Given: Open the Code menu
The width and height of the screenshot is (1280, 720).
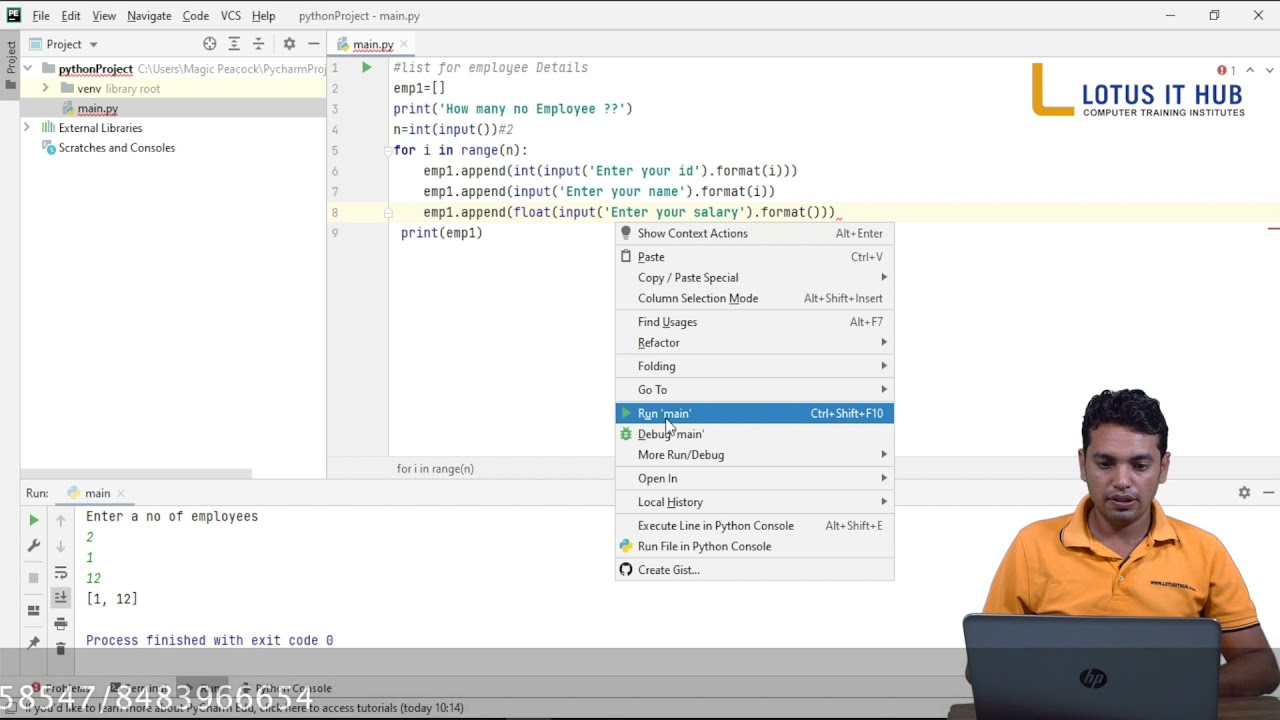Looking at the screenshot, I should [195, 16].
